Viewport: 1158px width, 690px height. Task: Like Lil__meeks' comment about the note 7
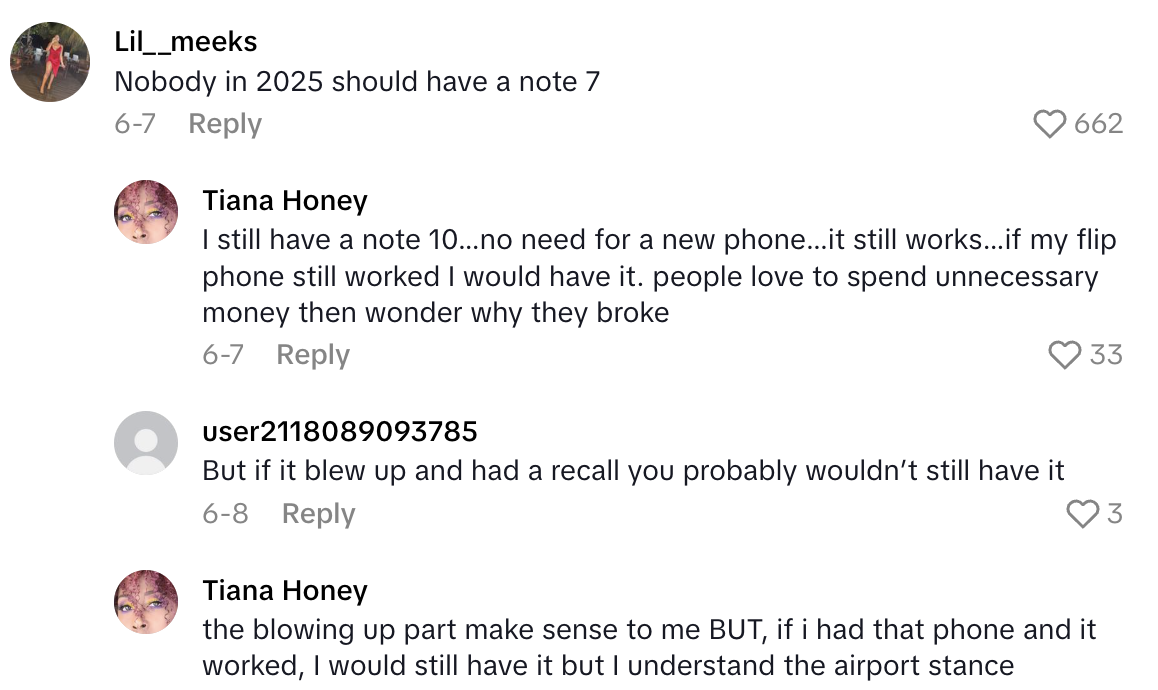[x=1048, y=123]
